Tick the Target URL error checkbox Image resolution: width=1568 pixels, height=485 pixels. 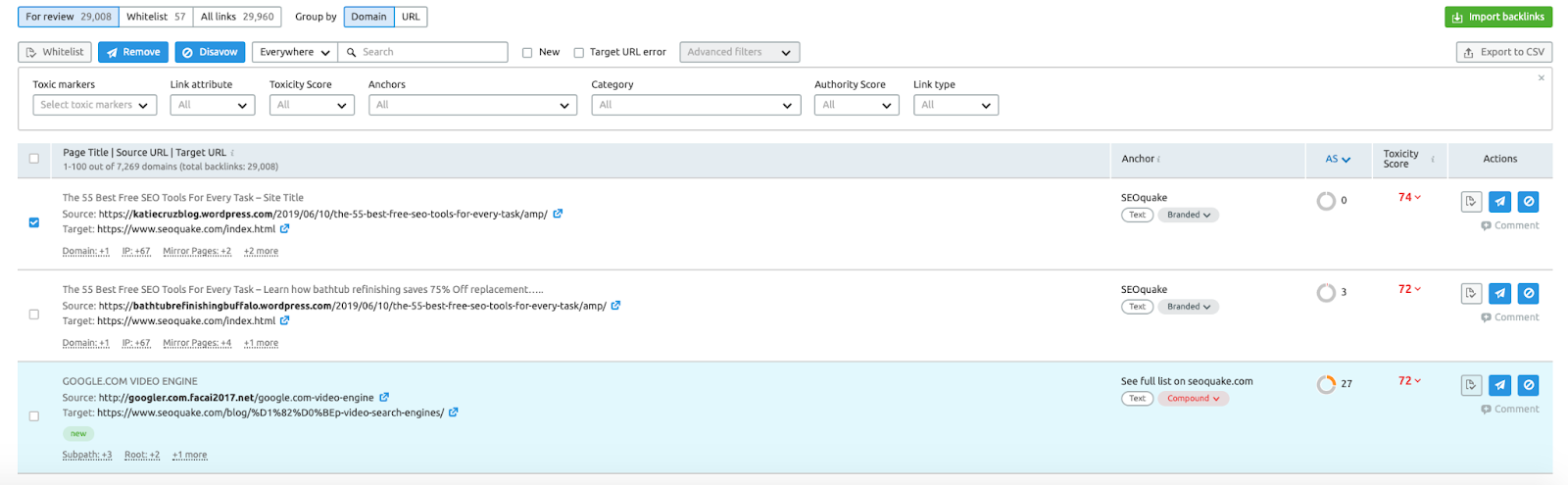pyautogui.click(x=578, y=53)
